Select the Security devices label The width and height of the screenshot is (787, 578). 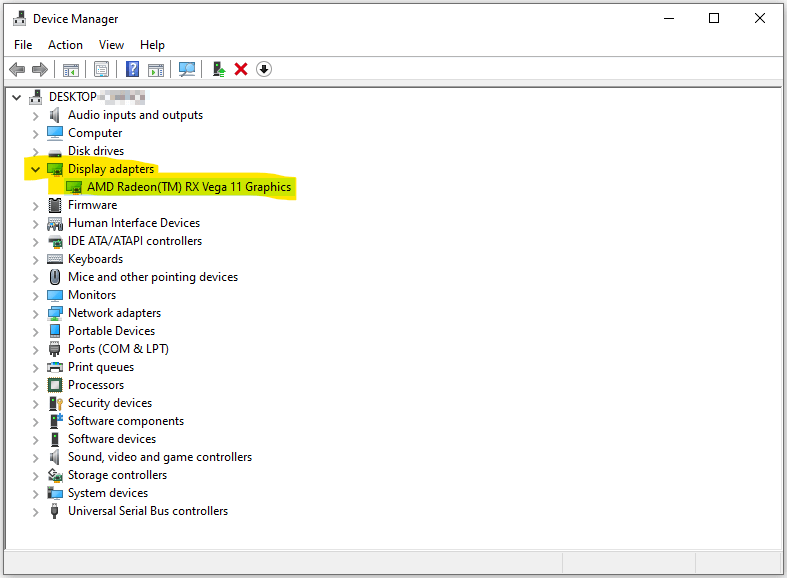[110, 403]
